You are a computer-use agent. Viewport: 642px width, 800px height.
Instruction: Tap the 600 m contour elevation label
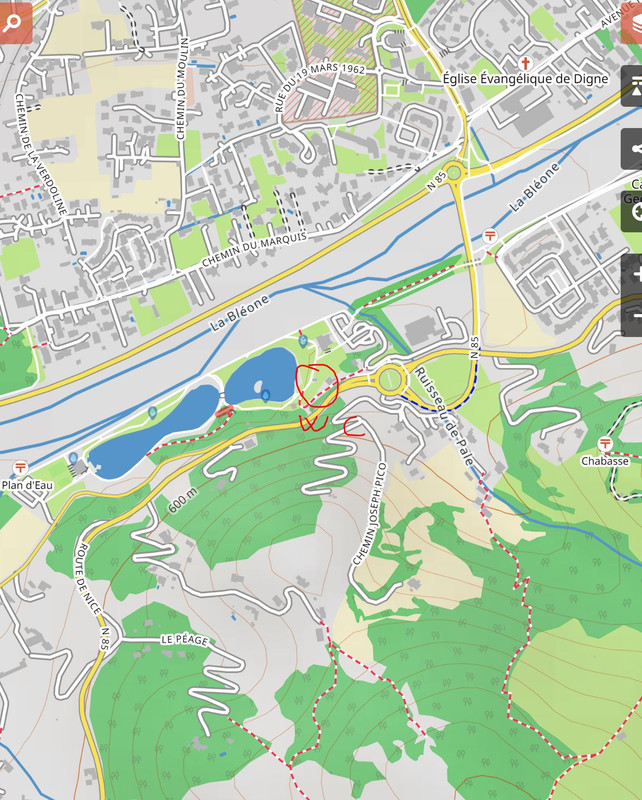183,500
